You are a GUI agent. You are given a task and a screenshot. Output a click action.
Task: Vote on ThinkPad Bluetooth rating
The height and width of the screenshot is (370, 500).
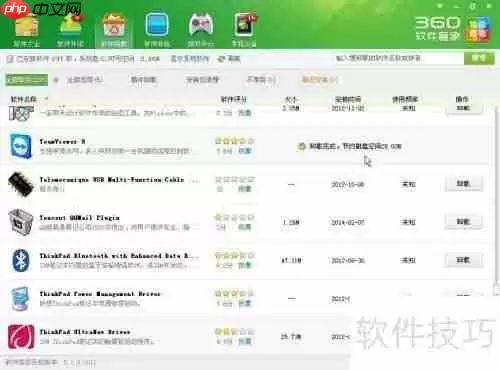(245, 265)
